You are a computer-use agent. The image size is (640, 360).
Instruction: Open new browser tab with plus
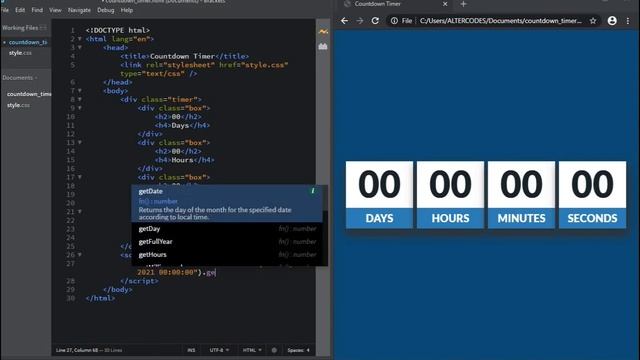(463, 4)
